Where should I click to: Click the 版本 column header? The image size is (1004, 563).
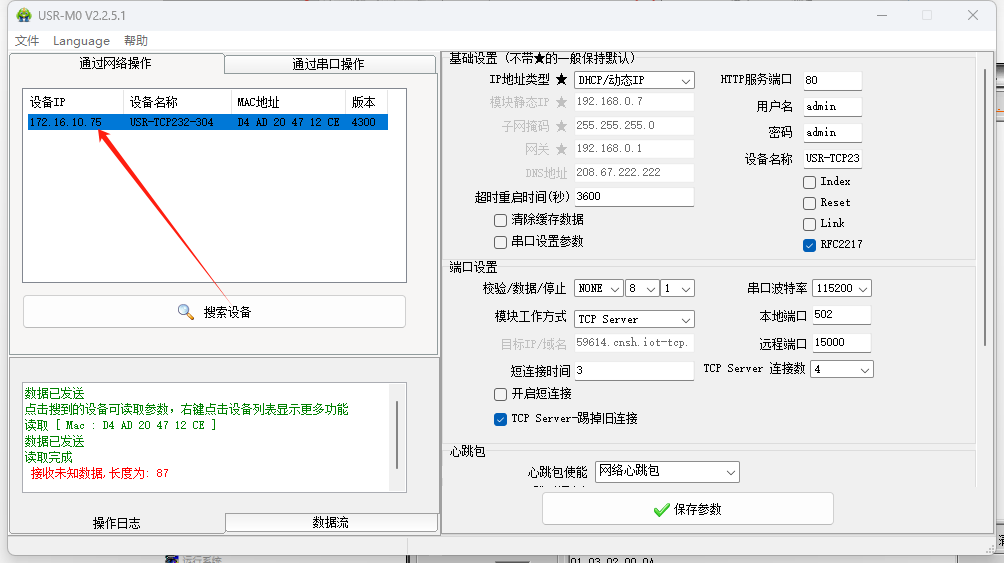click(367, 102)
